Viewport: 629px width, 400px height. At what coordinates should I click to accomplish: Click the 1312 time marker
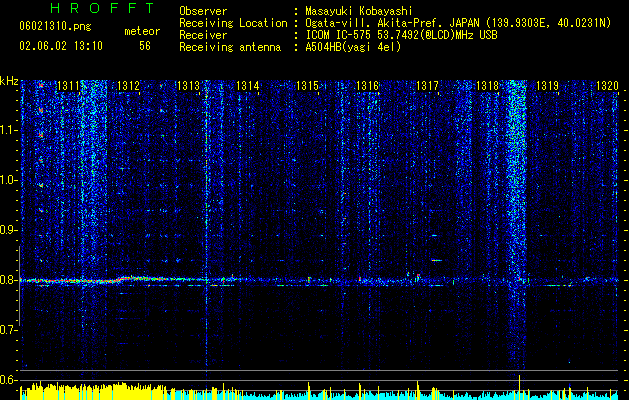[128, 86]
